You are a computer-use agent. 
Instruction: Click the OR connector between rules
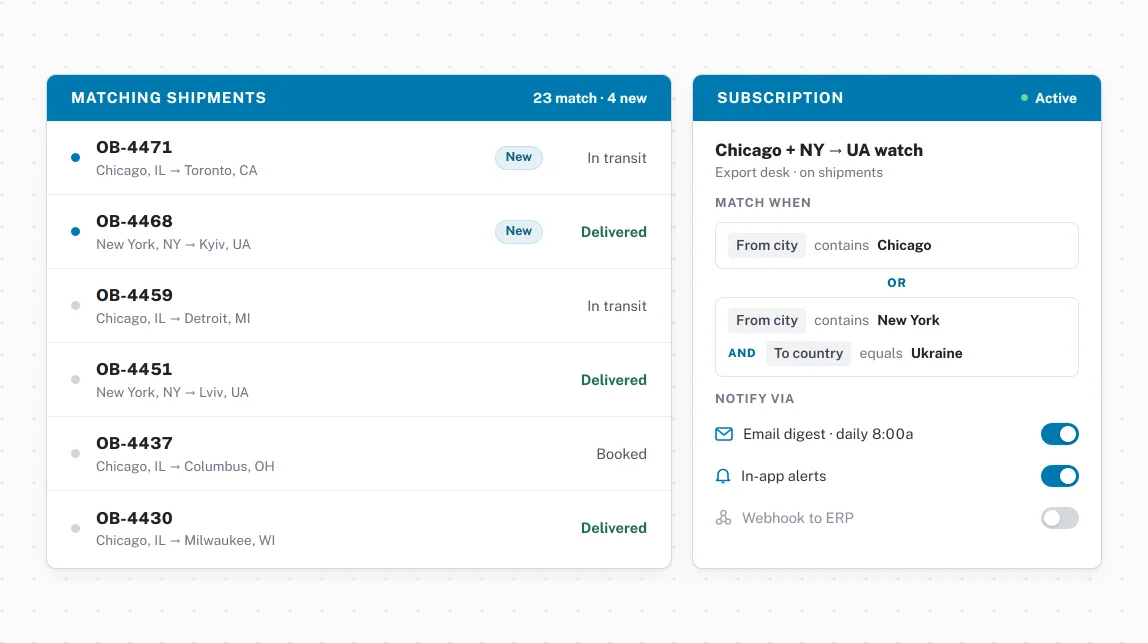[x=896, y=283]
